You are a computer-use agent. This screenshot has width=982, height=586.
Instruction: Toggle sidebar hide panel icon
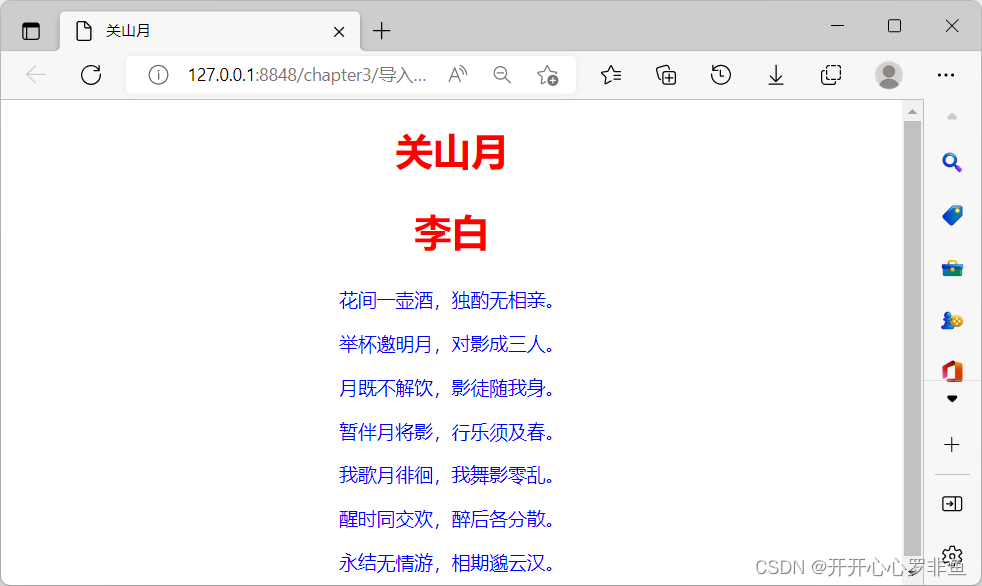952,503
